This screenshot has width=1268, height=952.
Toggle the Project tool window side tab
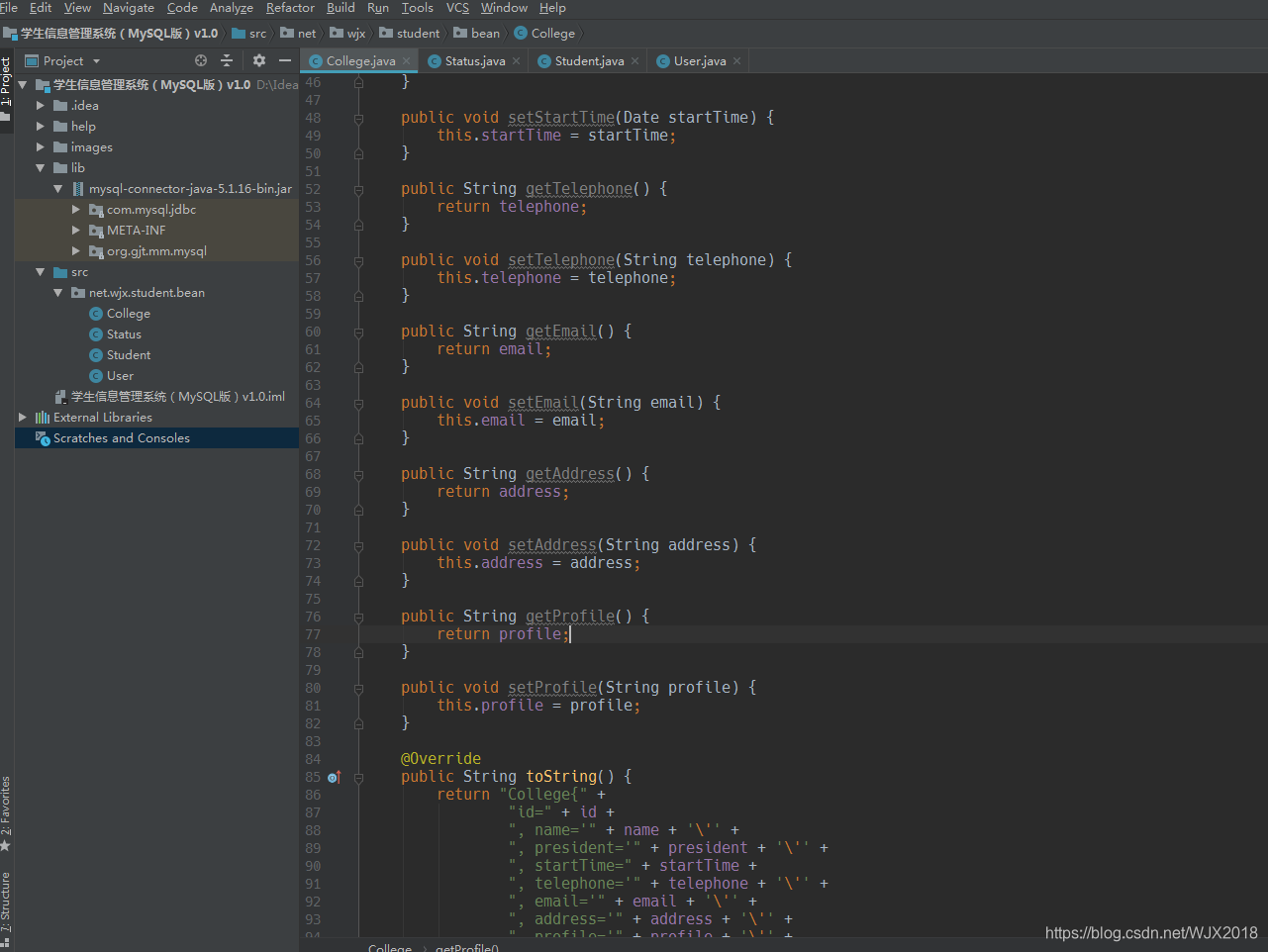pyautogui.click(x=6, y=89)
